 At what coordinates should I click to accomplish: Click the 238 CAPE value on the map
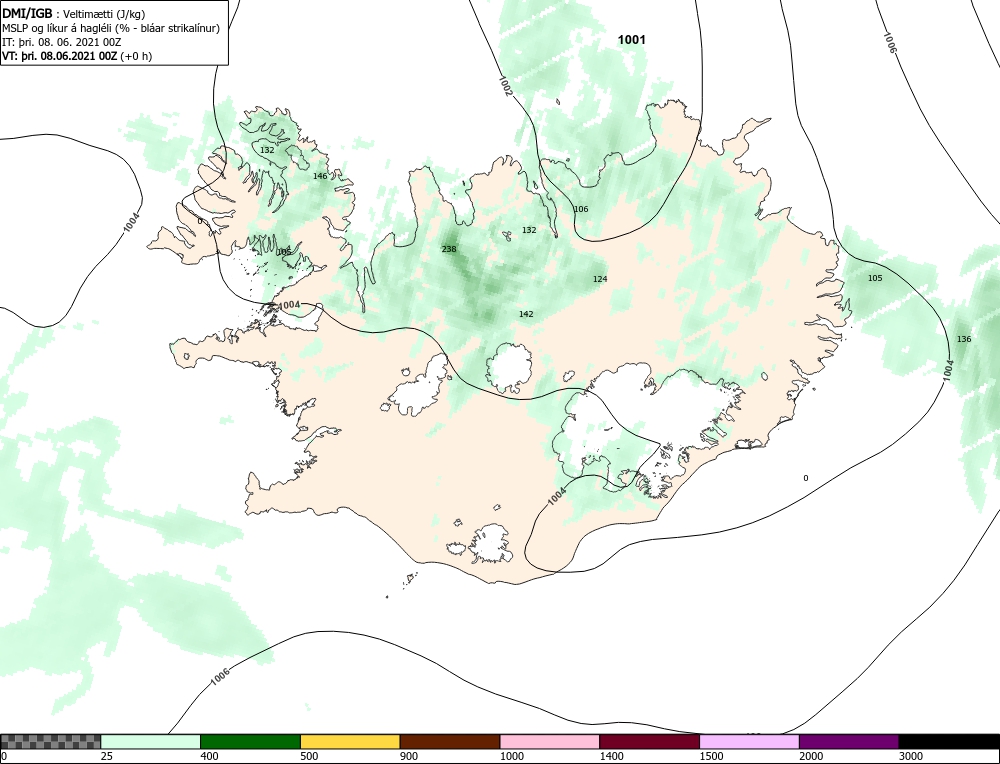click(x=449, y=249)
